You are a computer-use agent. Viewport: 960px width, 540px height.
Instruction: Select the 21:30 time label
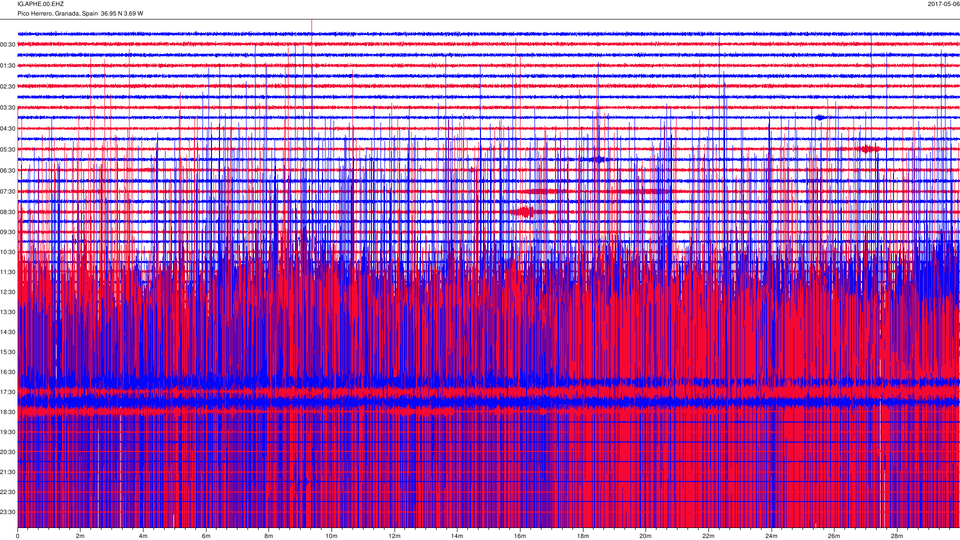click(x=8, y=472)
